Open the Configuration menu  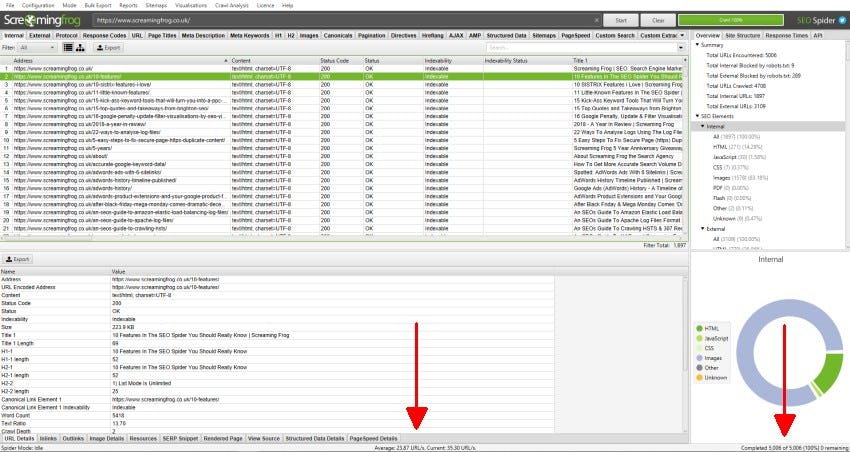38,5
